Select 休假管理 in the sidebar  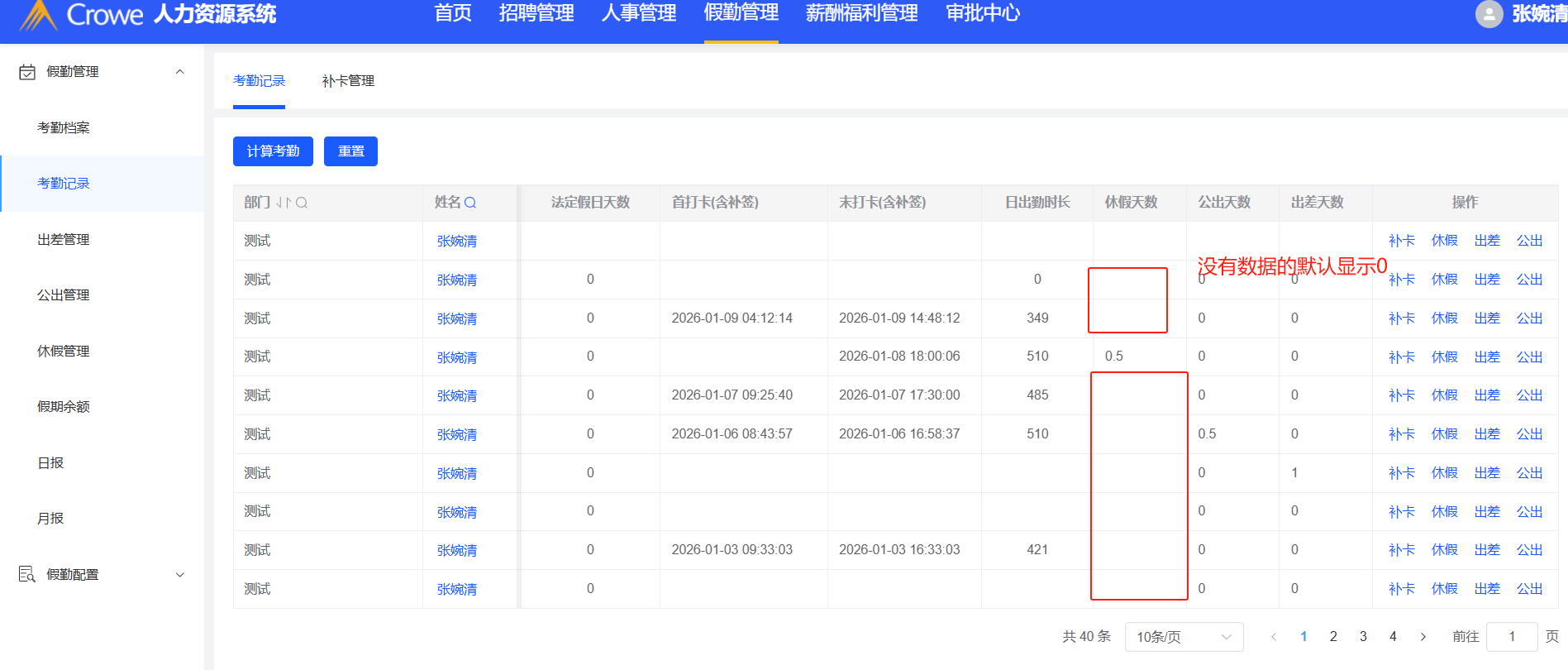64,351
